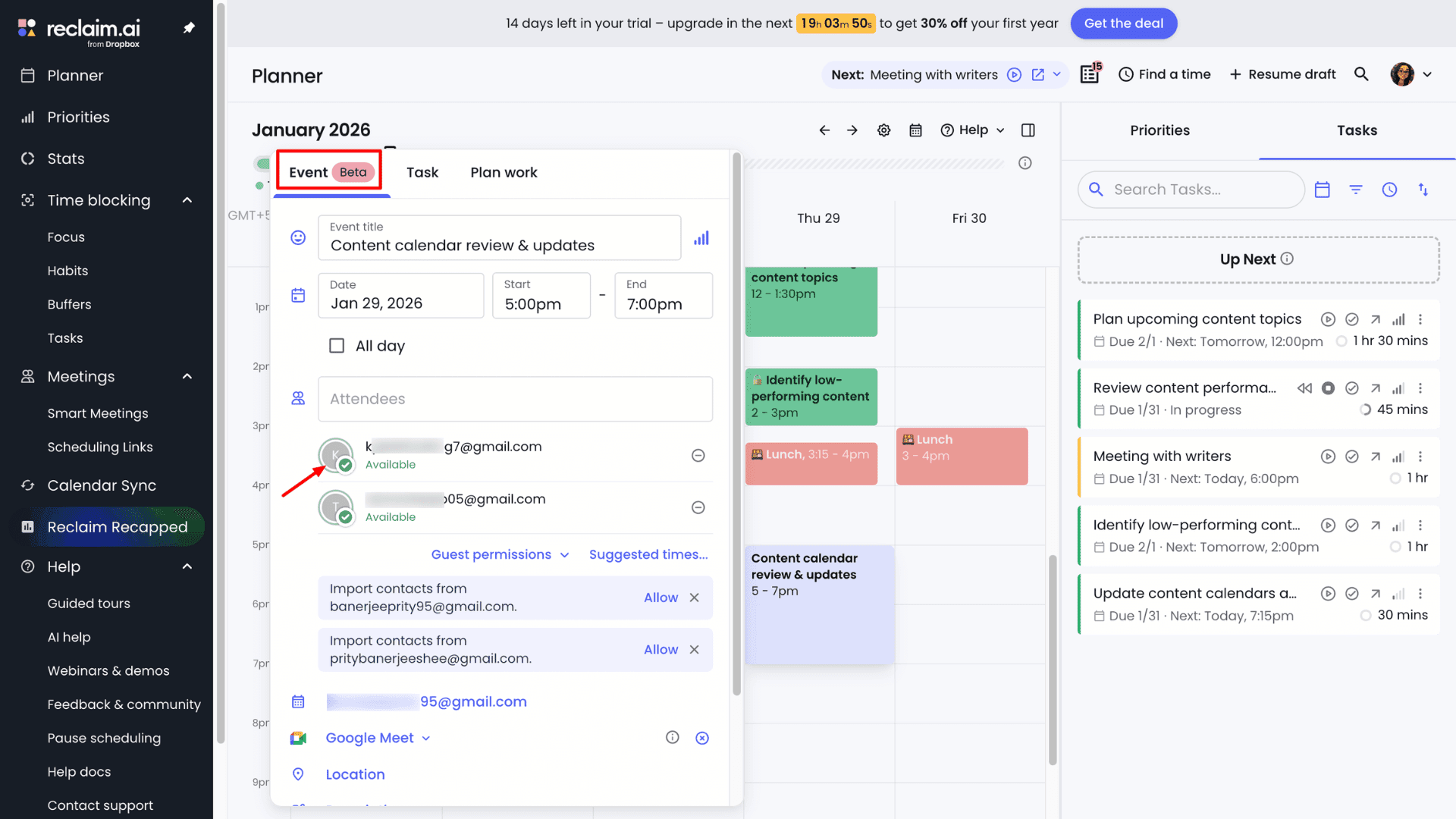The width and height of the screenshot is (1456, 819).
Task: Switch to the Priorities panel tab
Action: (1159, 130)
